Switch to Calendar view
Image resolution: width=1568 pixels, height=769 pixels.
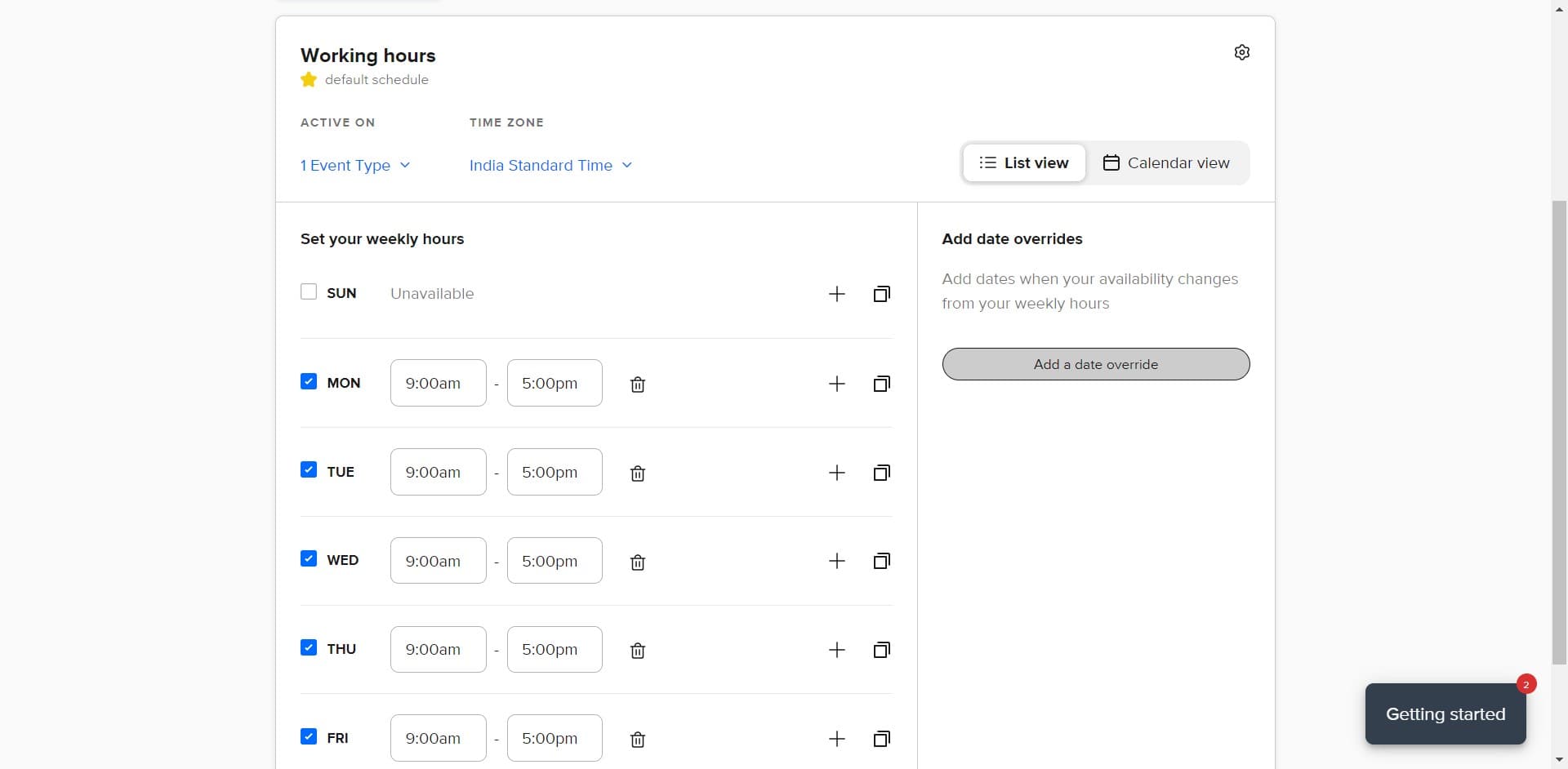point(1166,162)
